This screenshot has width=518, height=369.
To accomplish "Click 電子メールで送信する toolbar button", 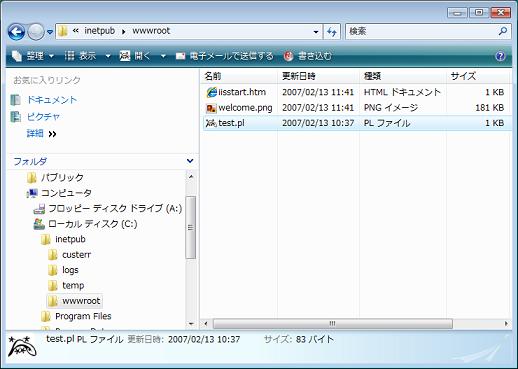I will [x=224, y=56].
